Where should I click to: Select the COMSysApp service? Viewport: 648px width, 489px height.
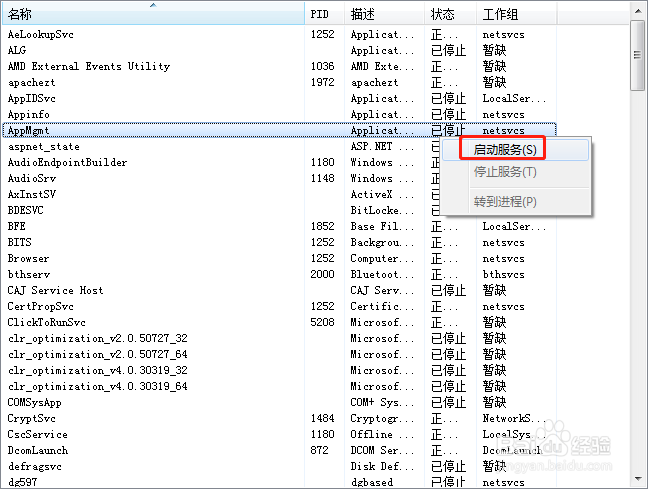pos(35,402)
